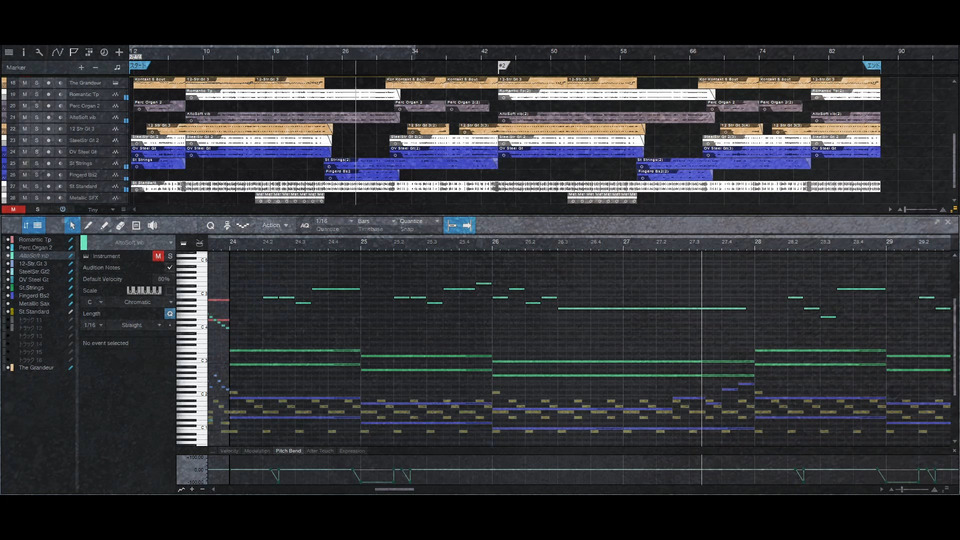Toggle visibility dot for Perc.Organ 2

tap(8, 247)
